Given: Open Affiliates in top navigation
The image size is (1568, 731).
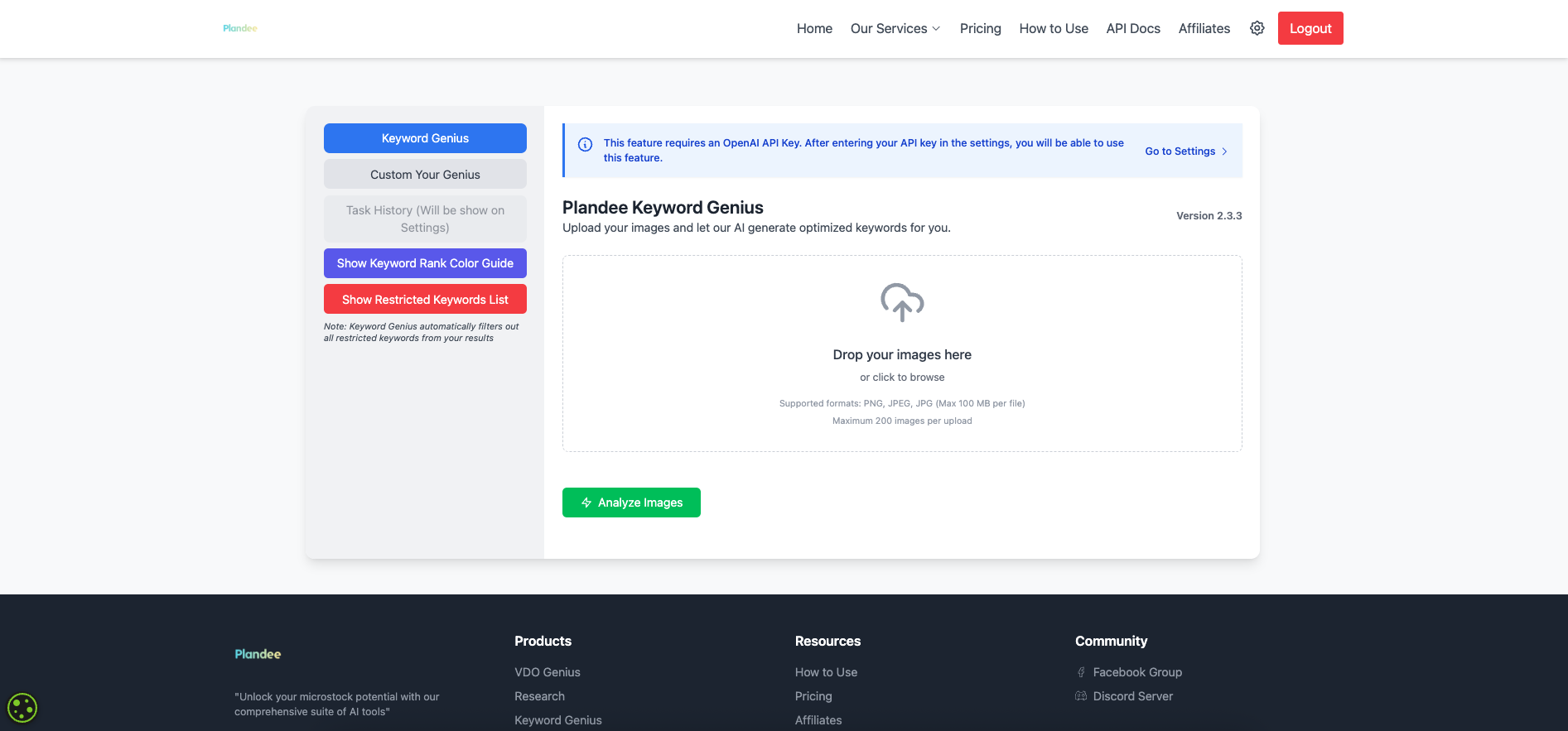Looking at the screenshot, I should click(x=1204, y=28).
